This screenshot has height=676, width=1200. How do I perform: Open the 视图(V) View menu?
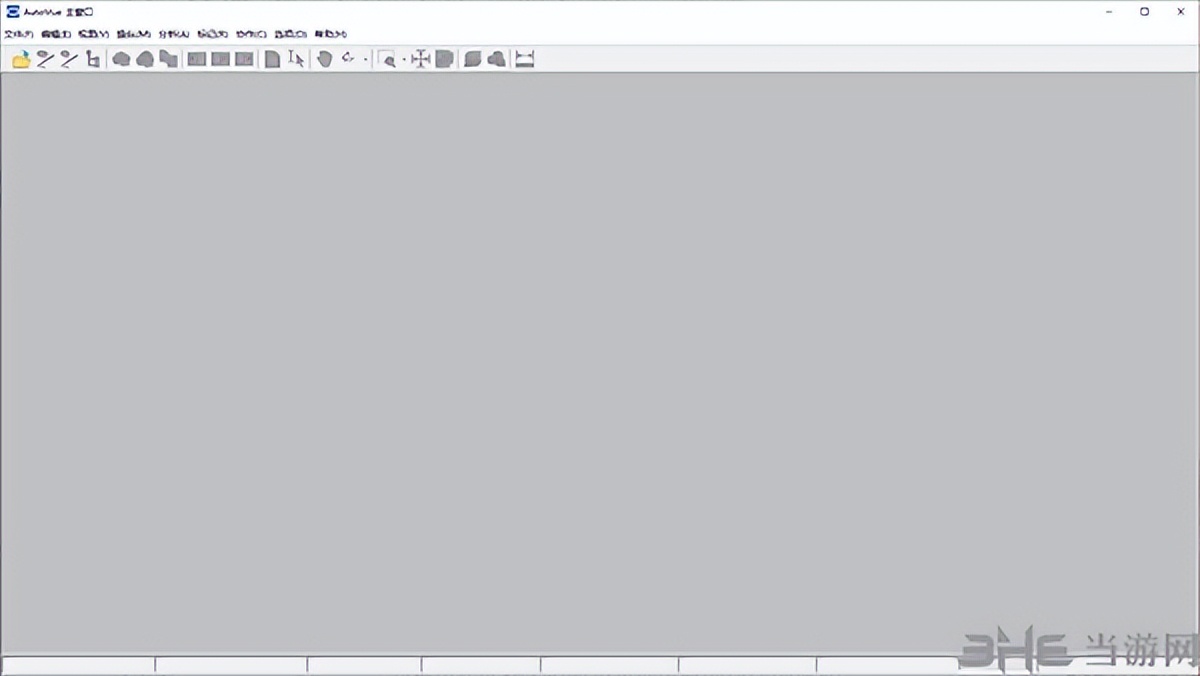(x=94, y=34)
